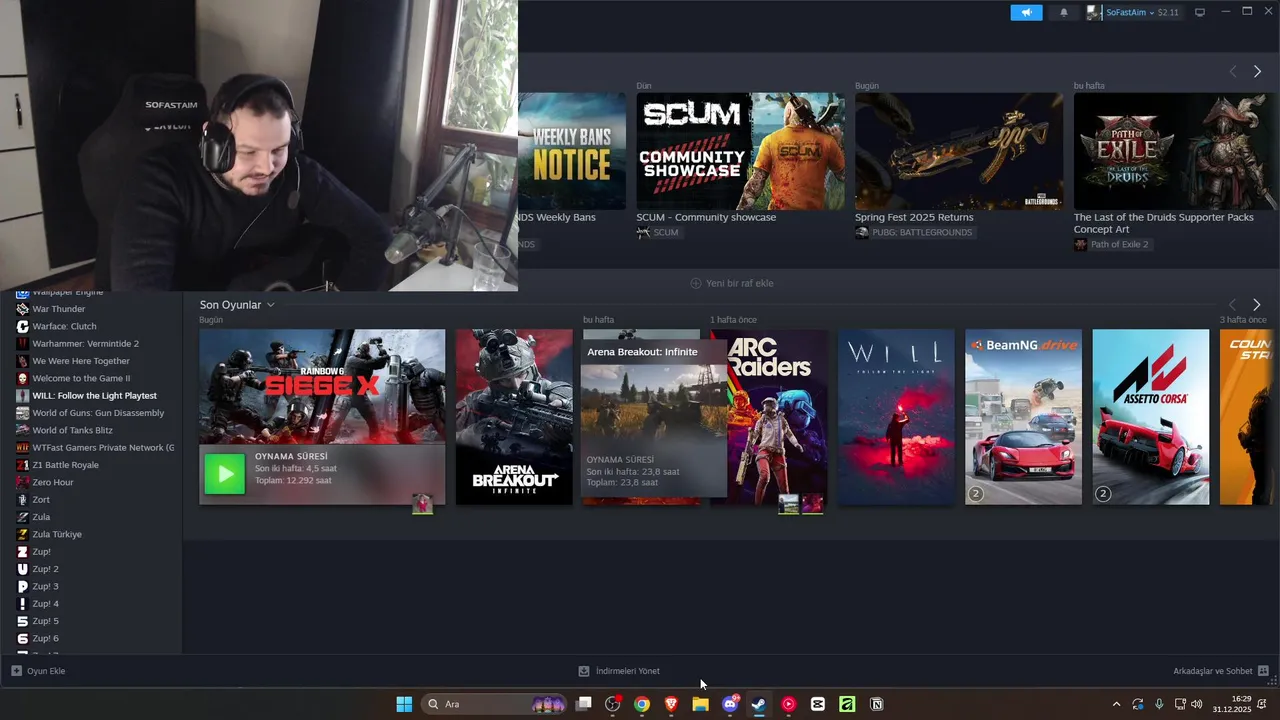Select WILL: Follow the Light Playtest
The width and height of the screenshot is (1280, 720).
click(x=94, y=395)
